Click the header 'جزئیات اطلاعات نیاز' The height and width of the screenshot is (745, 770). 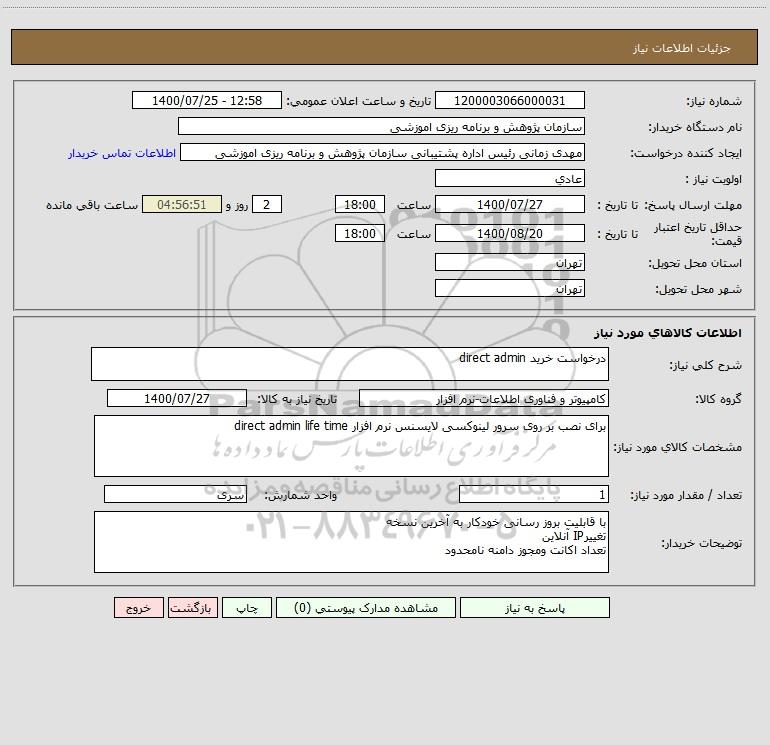682,48
